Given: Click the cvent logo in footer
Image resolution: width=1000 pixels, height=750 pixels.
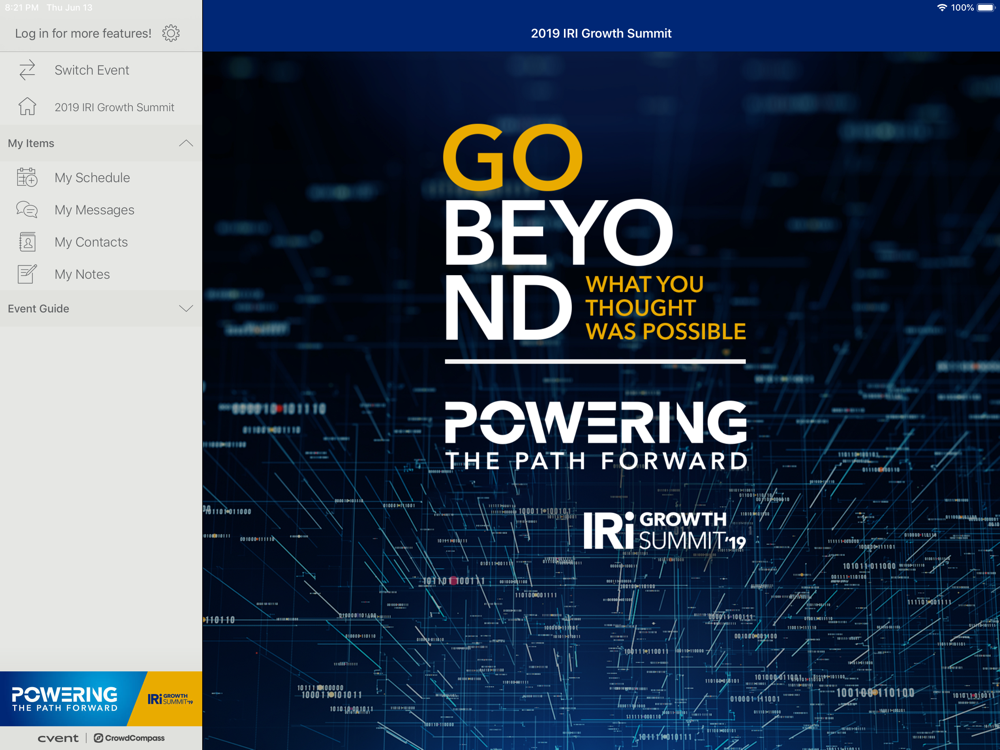Looking at the screenshot, I should coord(58,739).
